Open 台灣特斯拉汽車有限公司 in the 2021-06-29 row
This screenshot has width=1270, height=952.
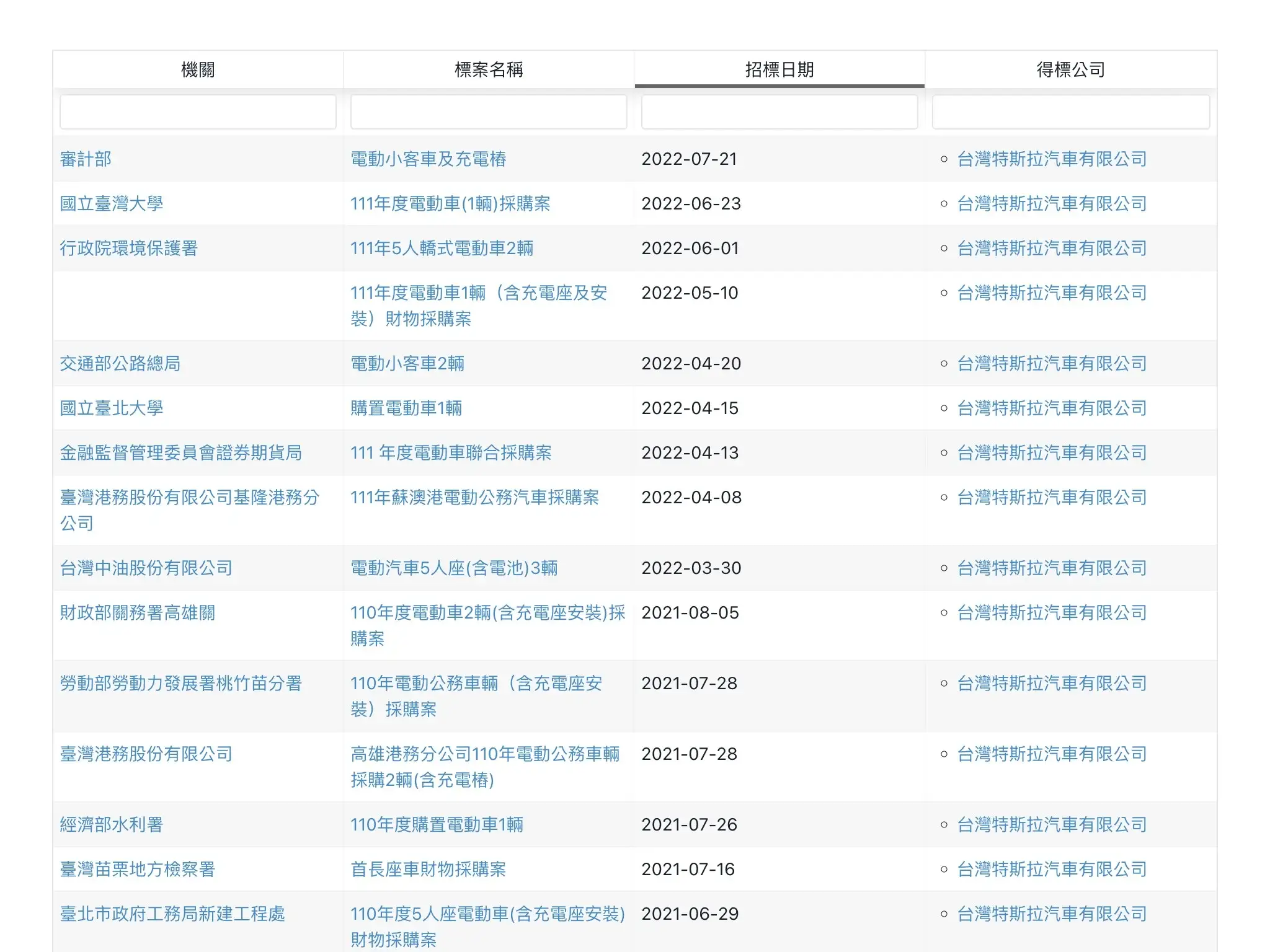1052,914
